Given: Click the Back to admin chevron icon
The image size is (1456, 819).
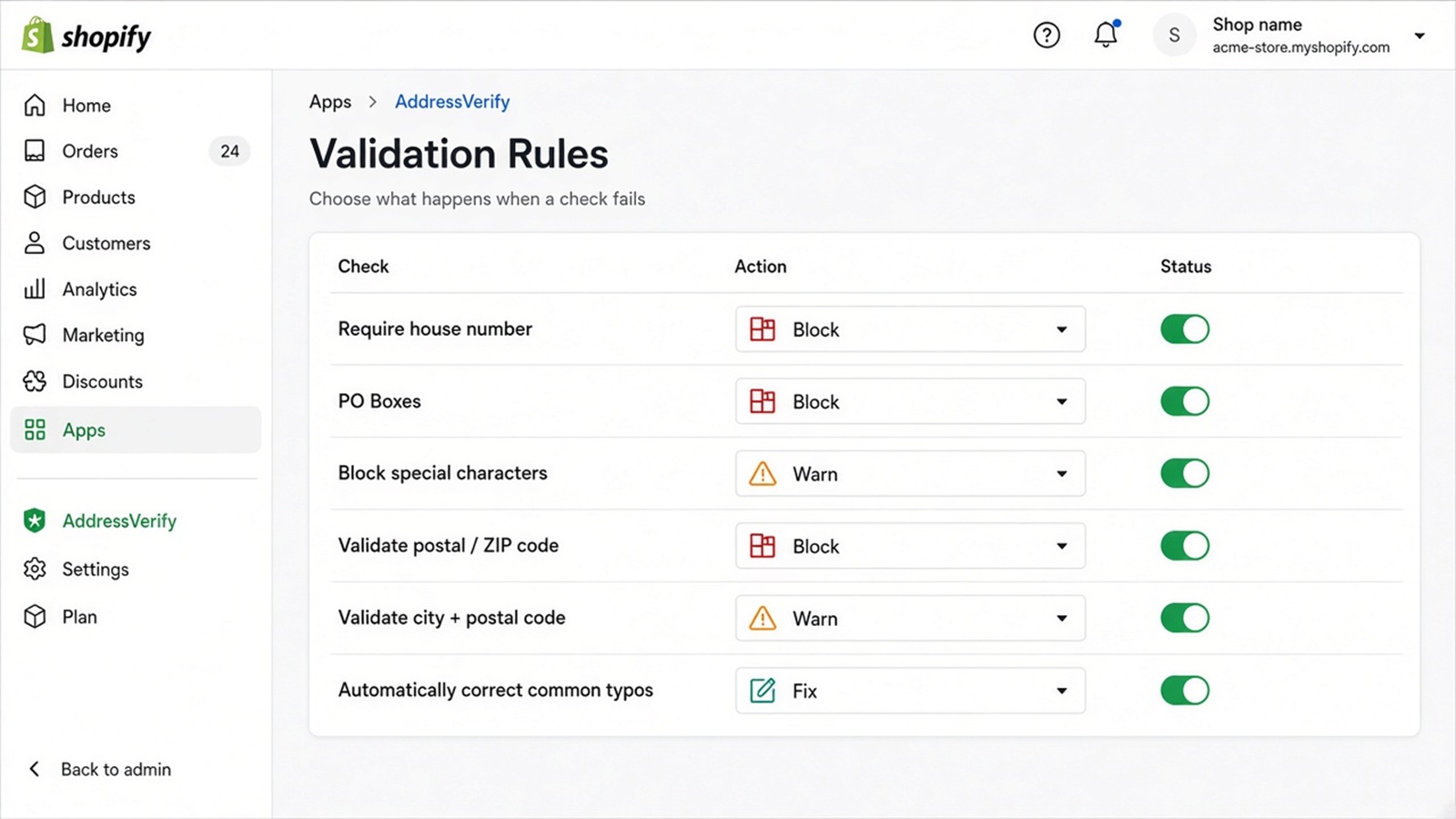Looking at the screenshot, I should coord(35,769).
